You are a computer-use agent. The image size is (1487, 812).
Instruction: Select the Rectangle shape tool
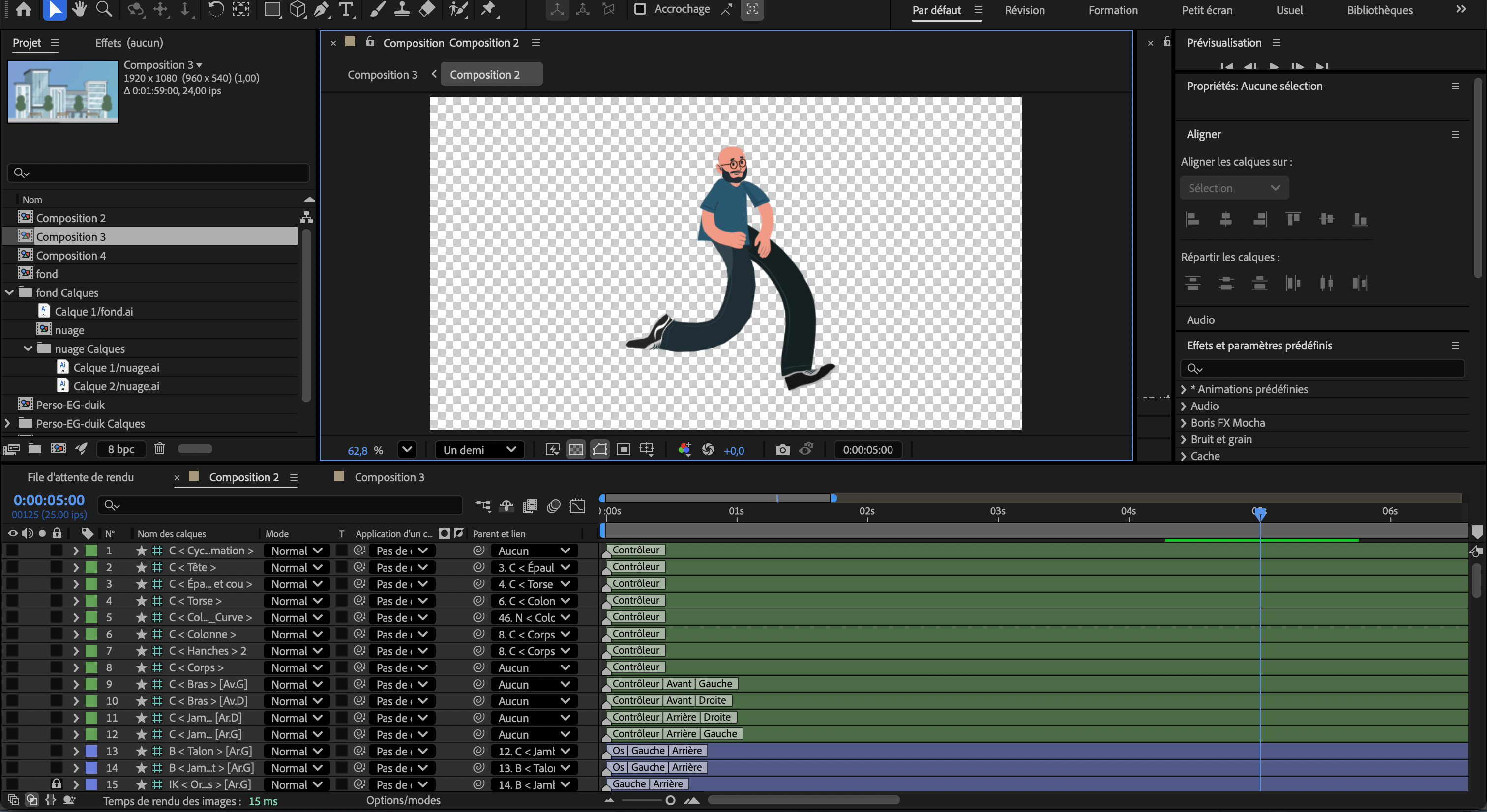tap(271, 9)
